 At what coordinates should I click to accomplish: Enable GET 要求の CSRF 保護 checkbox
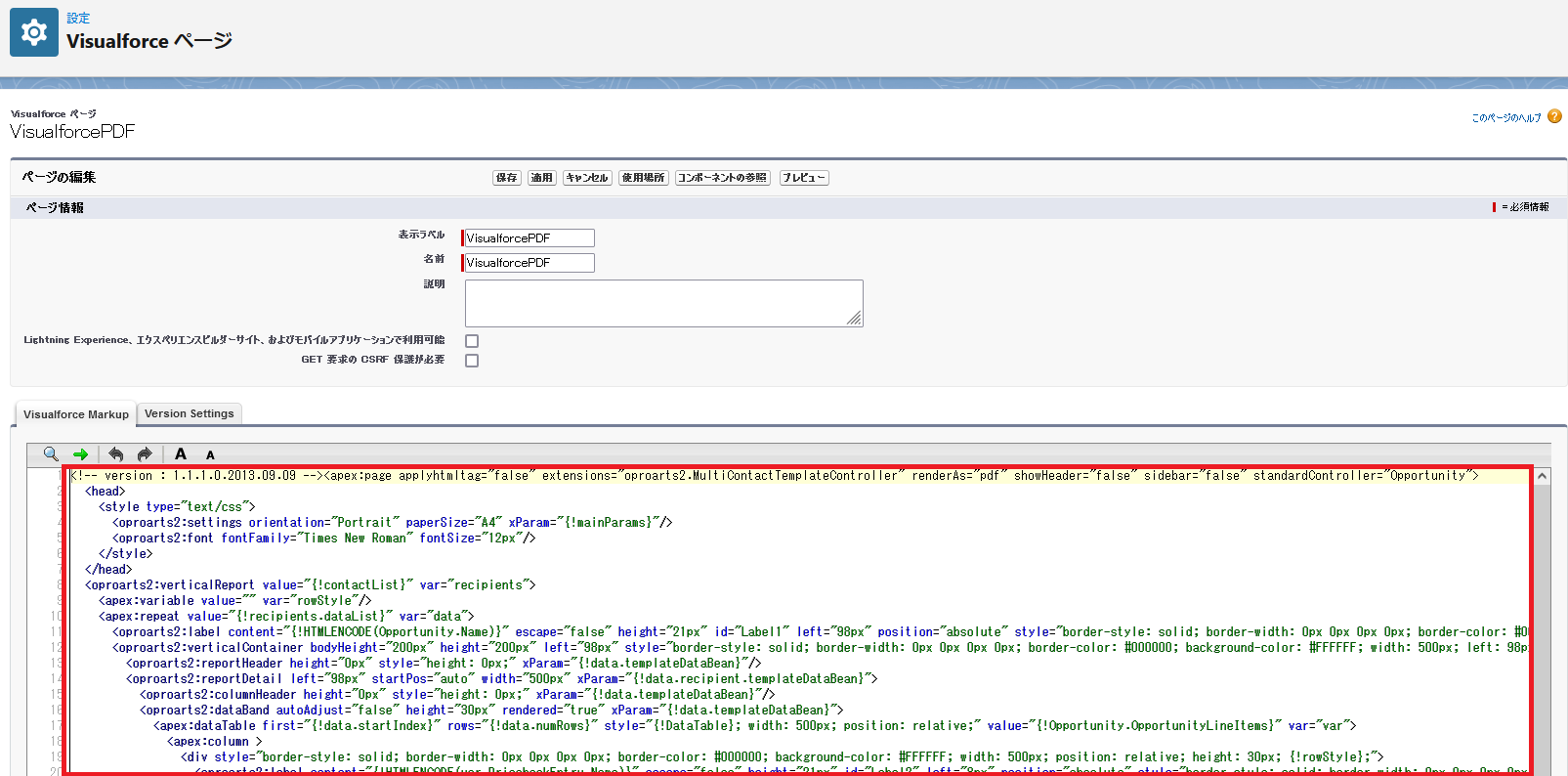(x=472, y=361)
